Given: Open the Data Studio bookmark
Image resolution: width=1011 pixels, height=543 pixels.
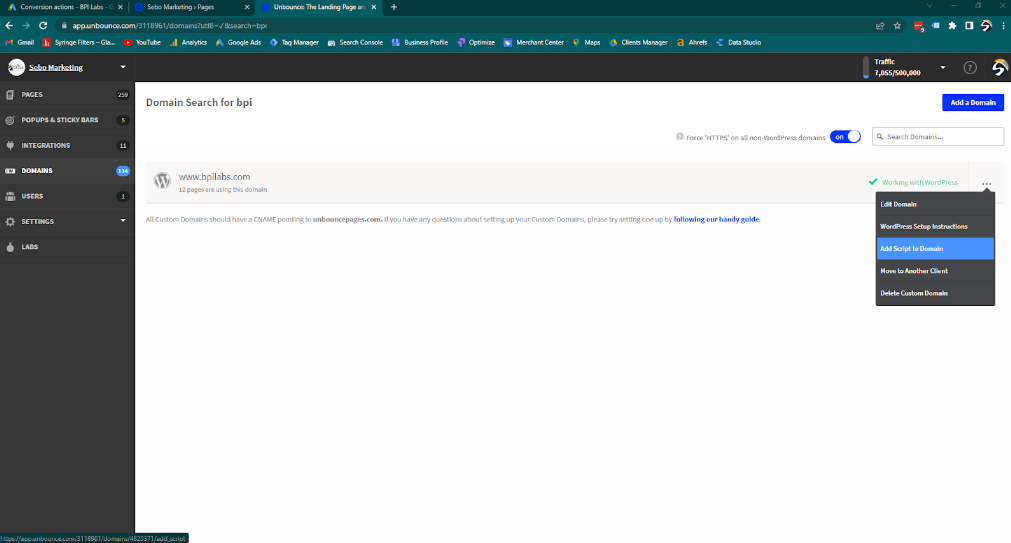Looking at the screenshot, I should pyautogui.click(x=738, y=43).
